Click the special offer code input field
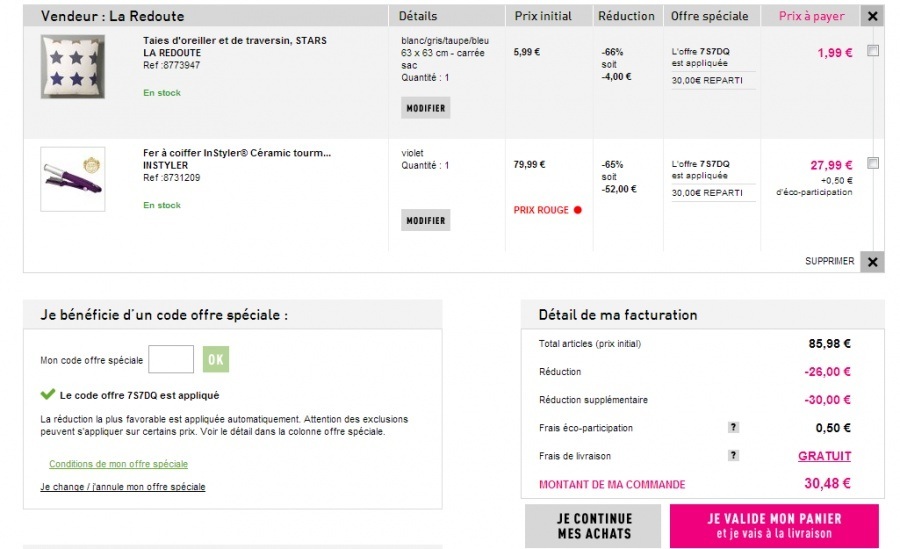900x549 pixels. tap(171, 359)
